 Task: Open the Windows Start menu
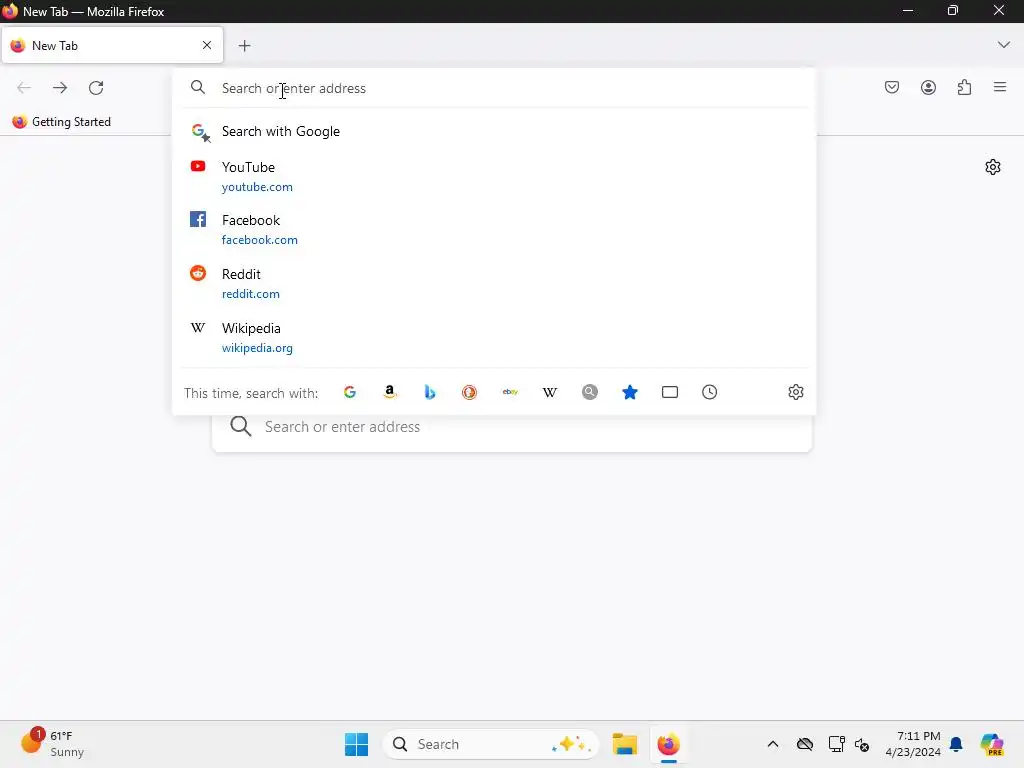coord(357,744)
